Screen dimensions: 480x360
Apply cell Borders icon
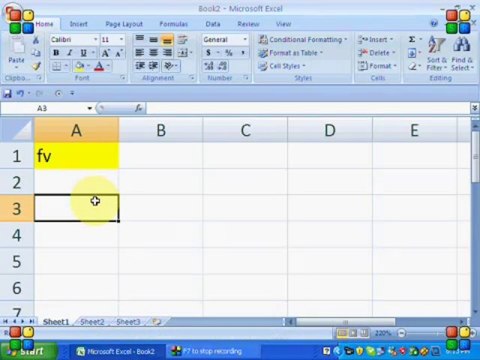pyautogui.click(x=56, y=66)
